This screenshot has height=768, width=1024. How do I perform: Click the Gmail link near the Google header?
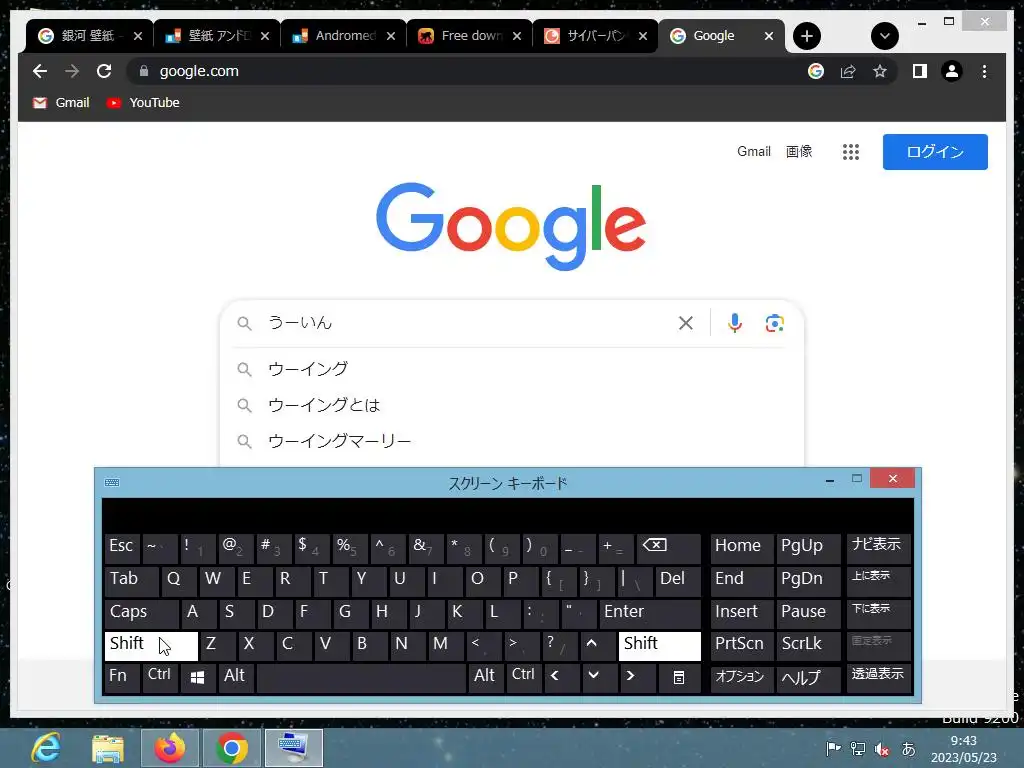pos(754,152)
